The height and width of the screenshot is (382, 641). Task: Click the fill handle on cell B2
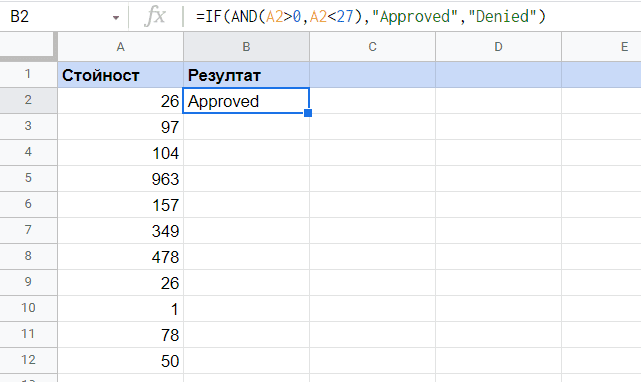pos(308,113)
